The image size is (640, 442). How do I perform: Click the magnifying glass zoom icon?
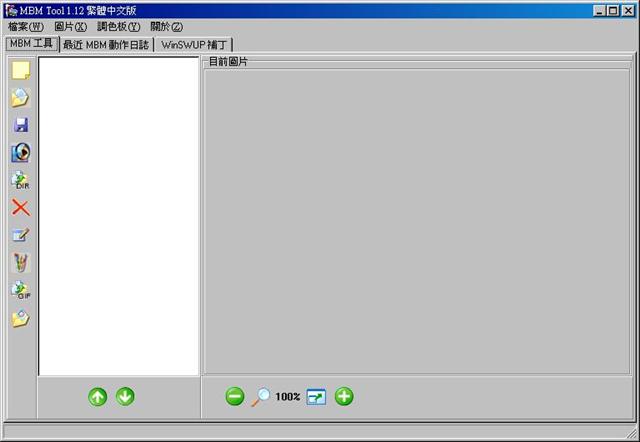pos(261,396)
